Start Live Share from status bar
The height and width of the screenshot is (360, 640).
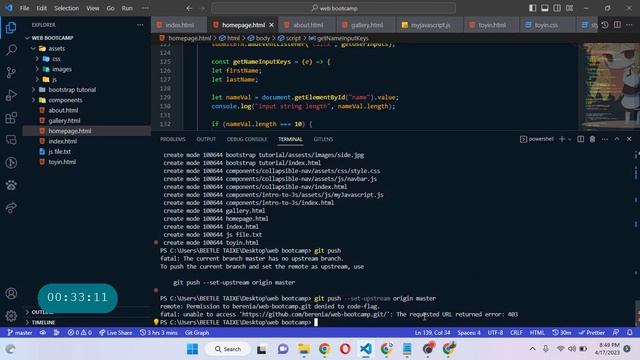[x=116, y=333]
